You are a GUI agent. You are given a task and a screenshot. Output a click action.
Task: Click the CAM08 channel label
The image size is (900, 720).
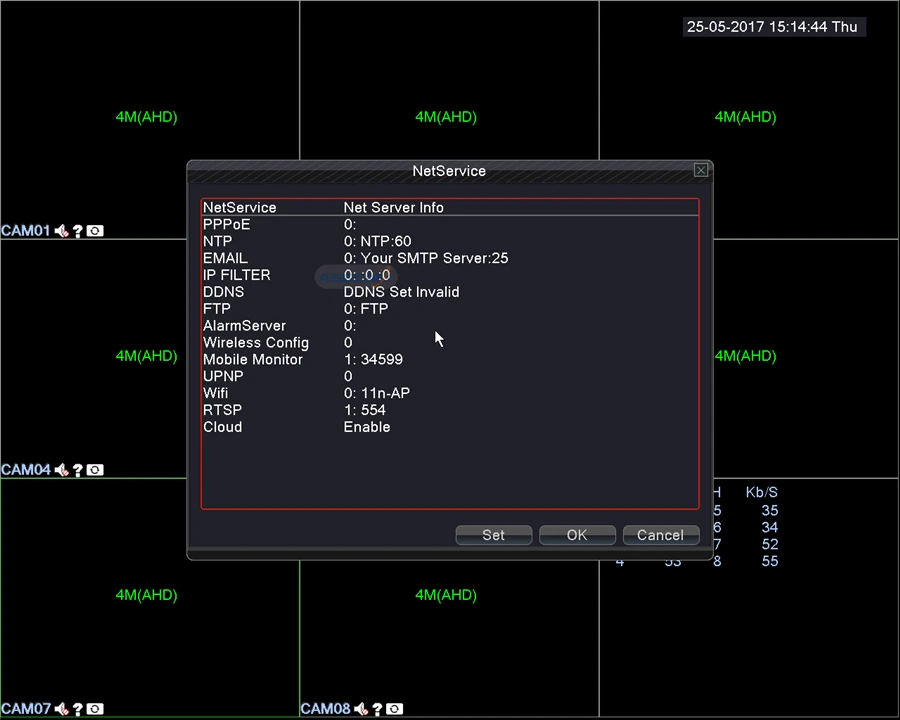(x=325, y=709)
